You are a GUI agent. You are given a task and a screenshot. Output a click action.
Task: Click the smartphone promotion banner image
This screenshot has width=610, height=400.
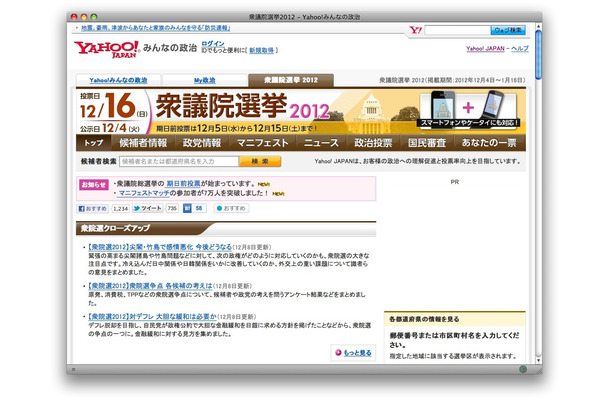point(469,109)
